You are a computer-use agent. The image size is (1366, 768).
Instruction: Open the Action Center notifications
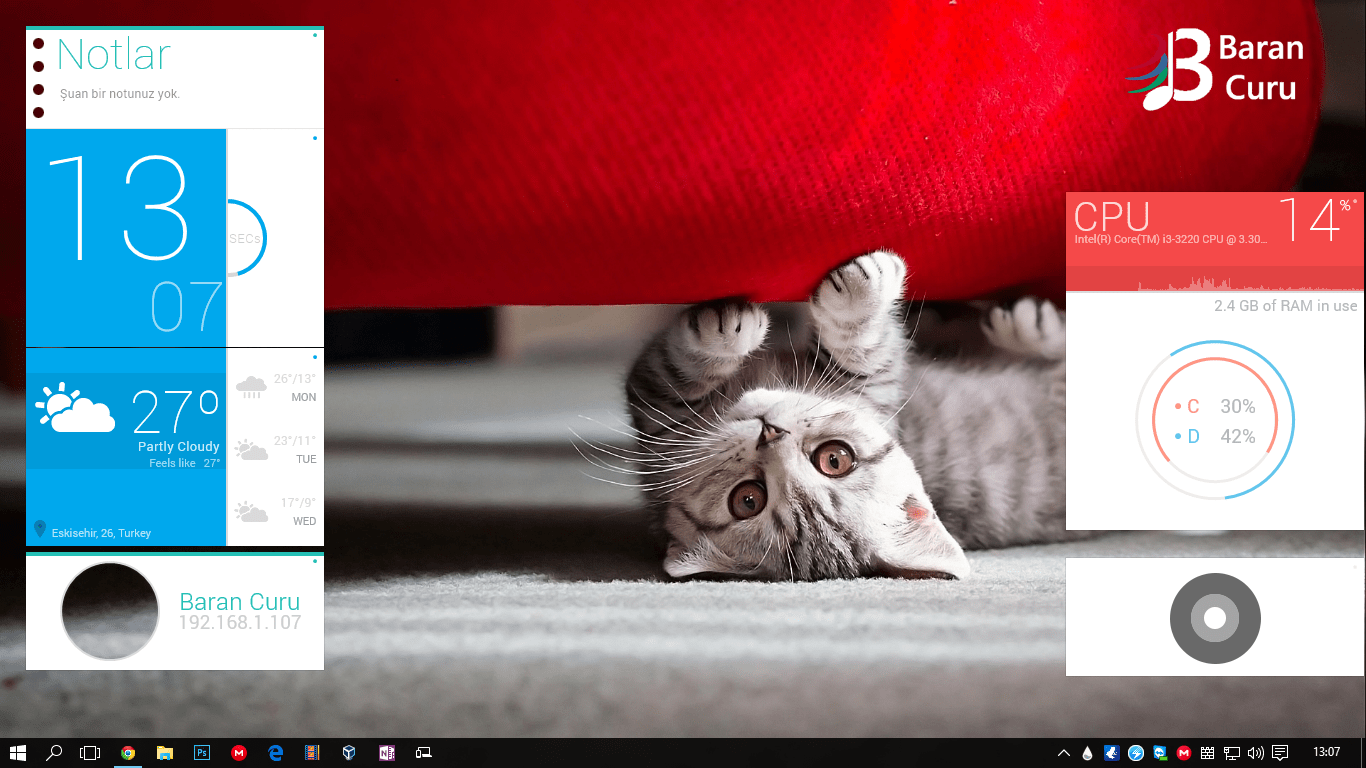pos(1280,752)
